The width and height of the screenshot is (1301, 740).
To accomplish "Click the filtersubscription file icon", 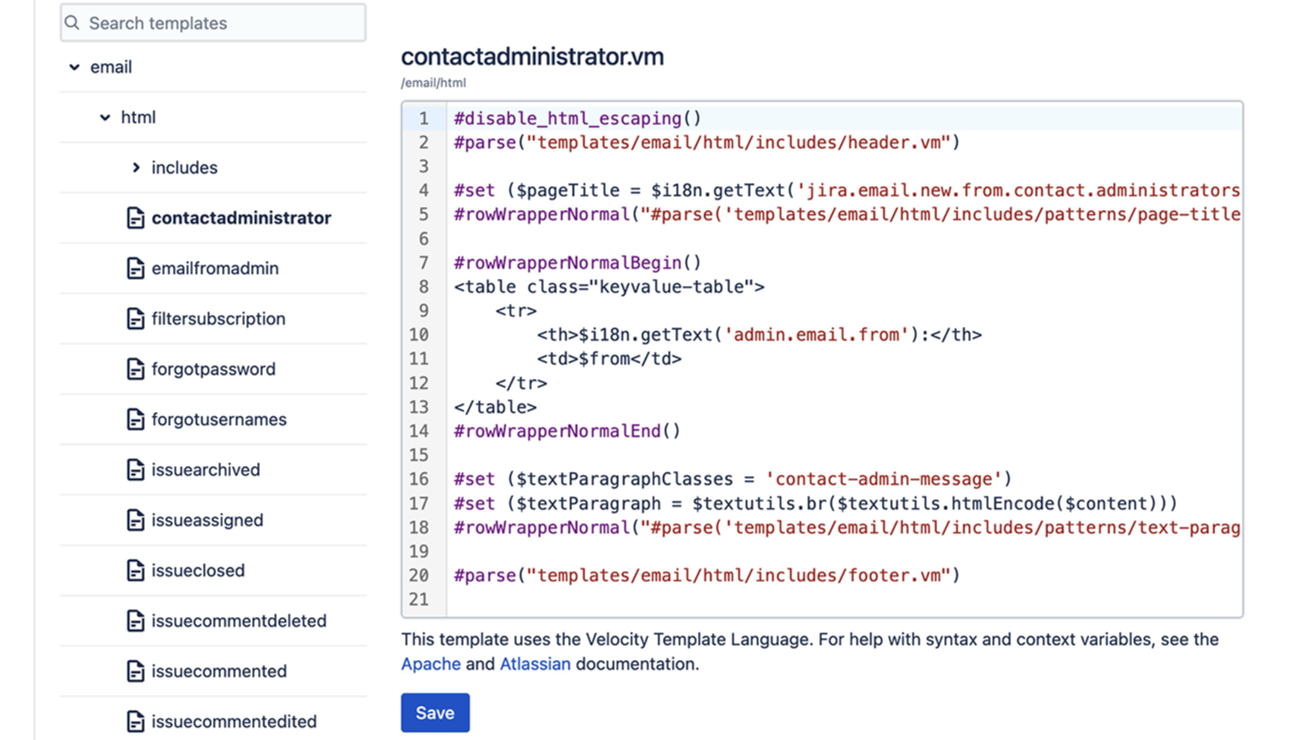I will point(136,319).
